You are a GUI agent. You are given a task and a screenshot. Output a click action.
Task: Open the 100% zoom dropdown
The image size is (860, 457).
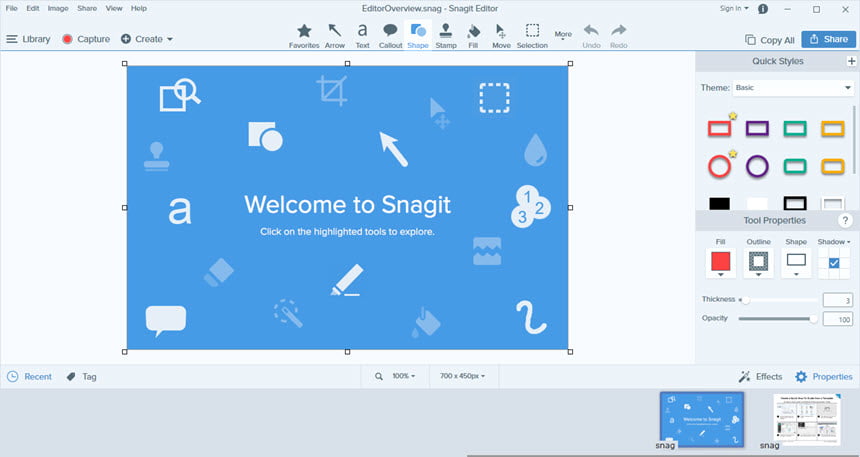click(404, 376)
